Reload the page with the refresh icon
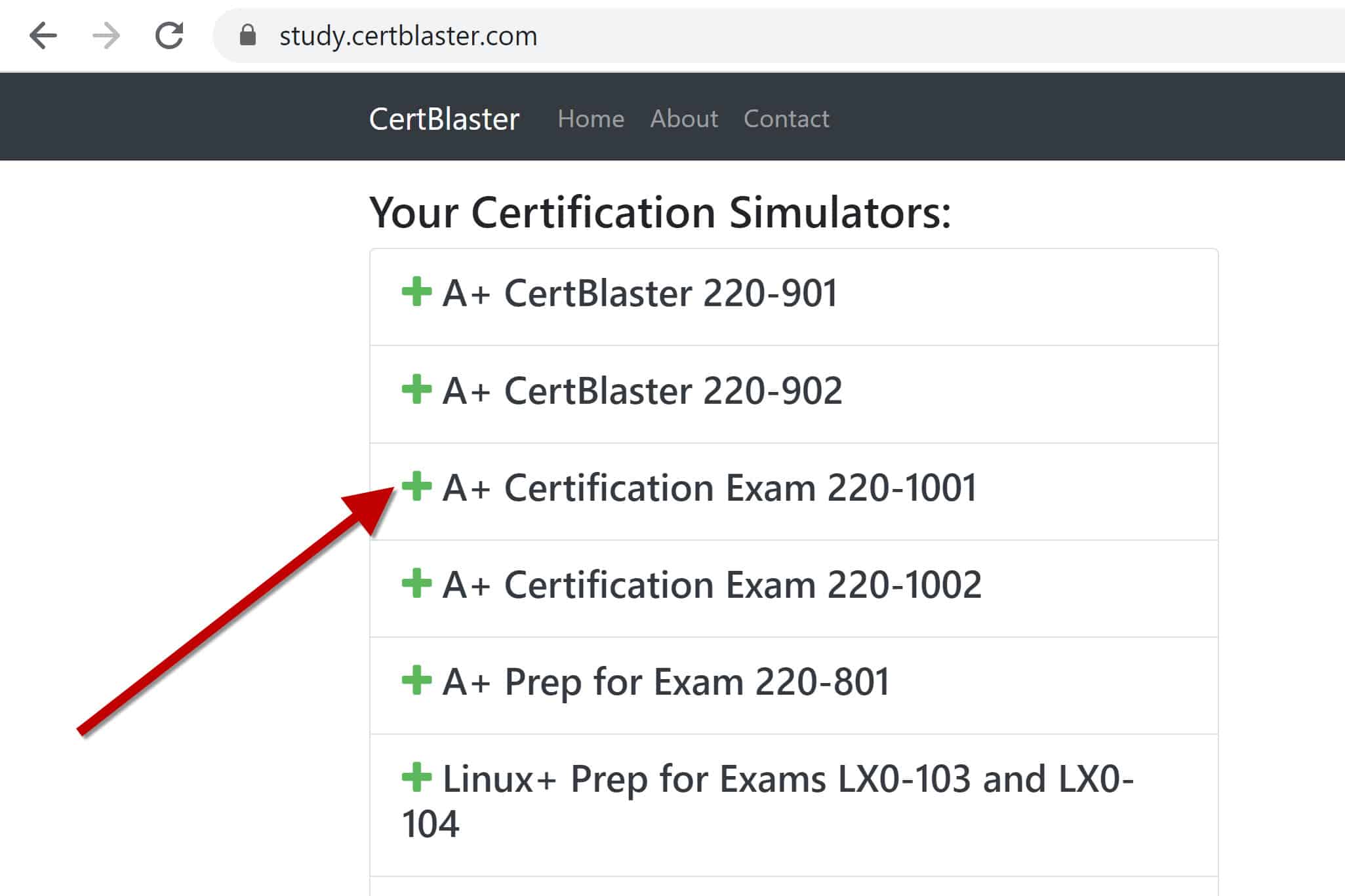The image size is (1345, 896). pos(169,35)
